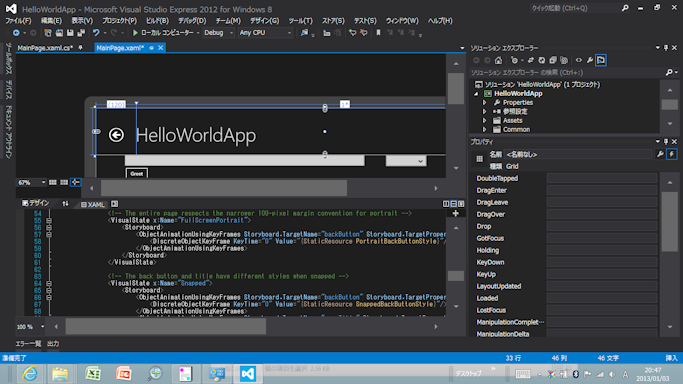Toggle Preview Selected Items in Solution Explorer
This screenshot has height=384, width=683.
tap(601, 60)
